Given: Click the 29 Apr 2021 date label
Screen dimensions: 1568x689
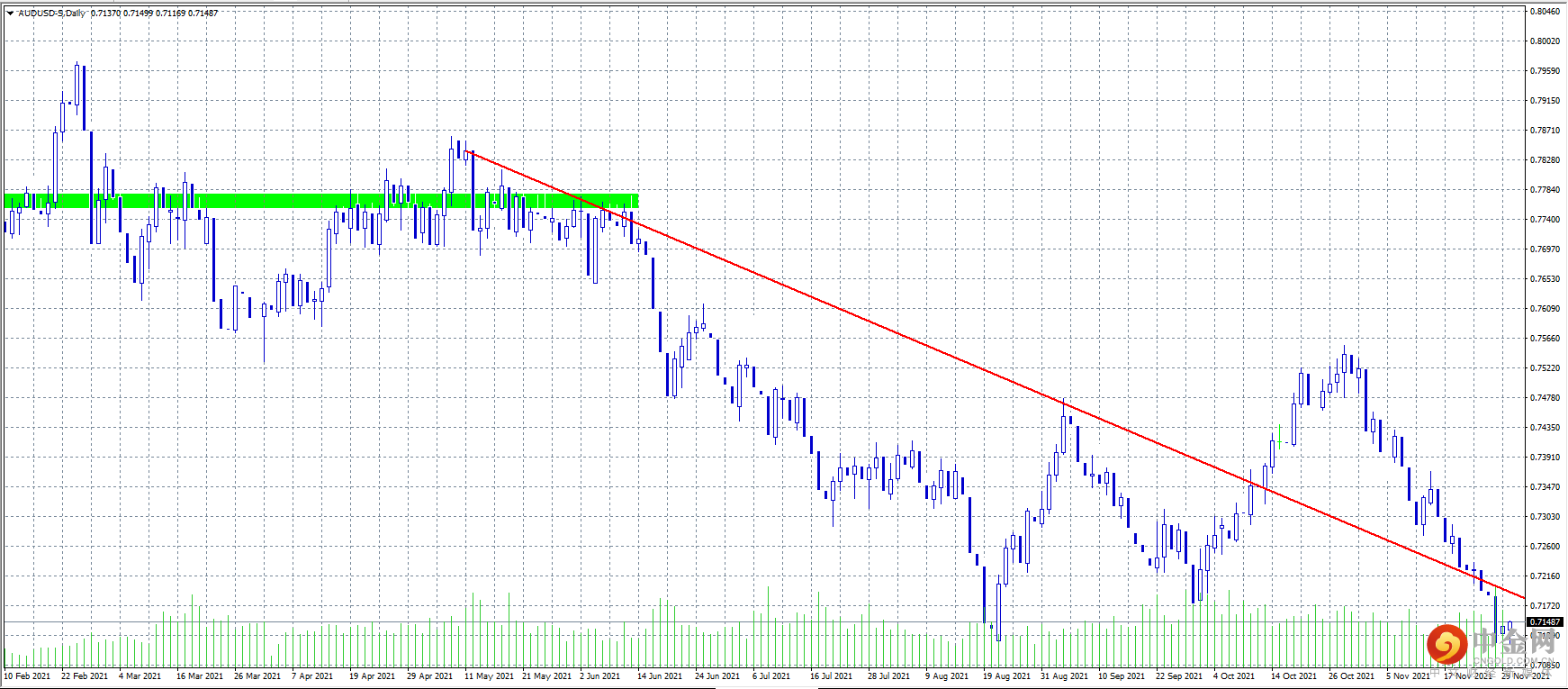Looking at the screenshot, I should point(430,676).
